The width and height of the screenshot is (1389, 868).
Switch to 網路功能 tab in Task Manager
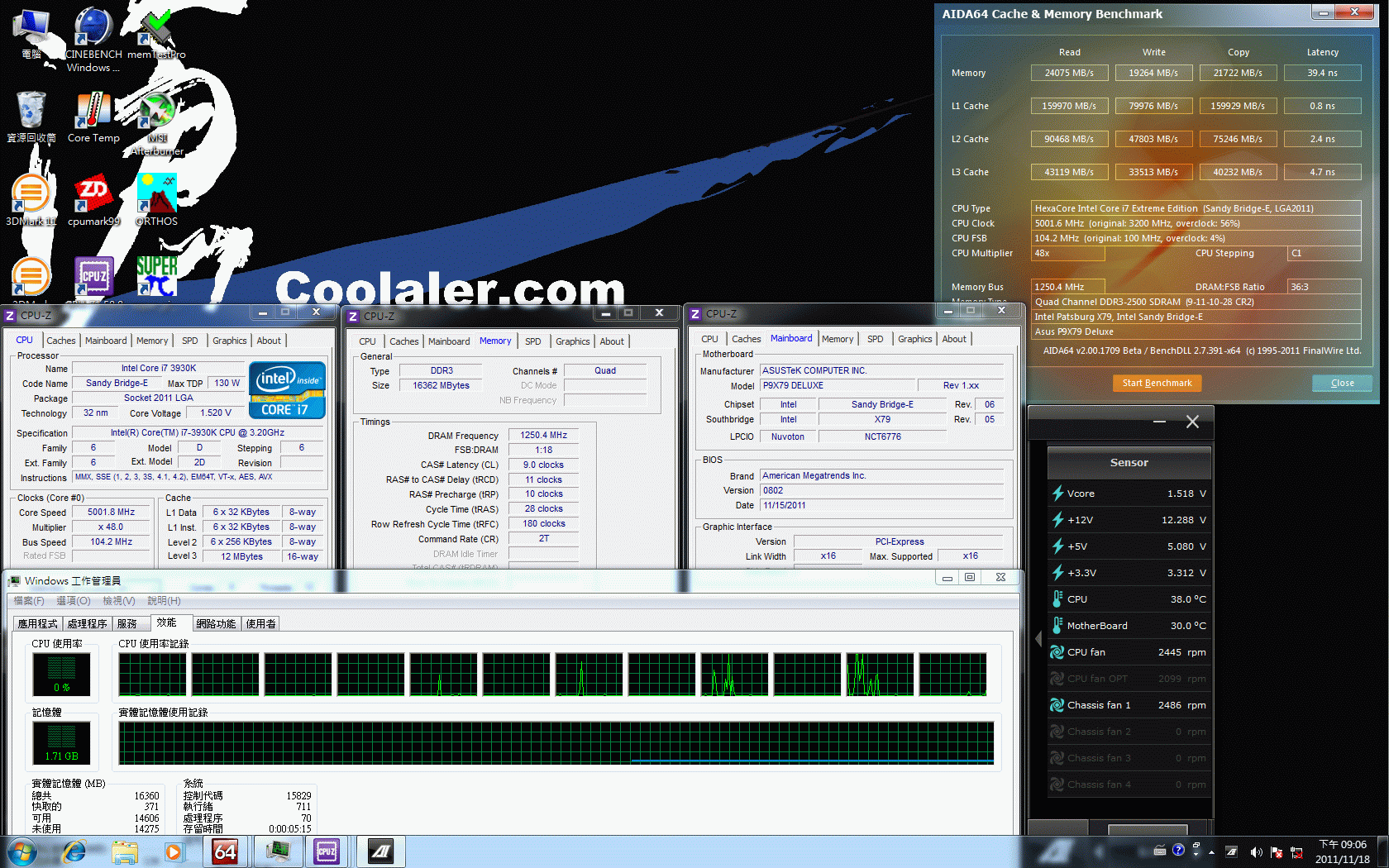216,623
